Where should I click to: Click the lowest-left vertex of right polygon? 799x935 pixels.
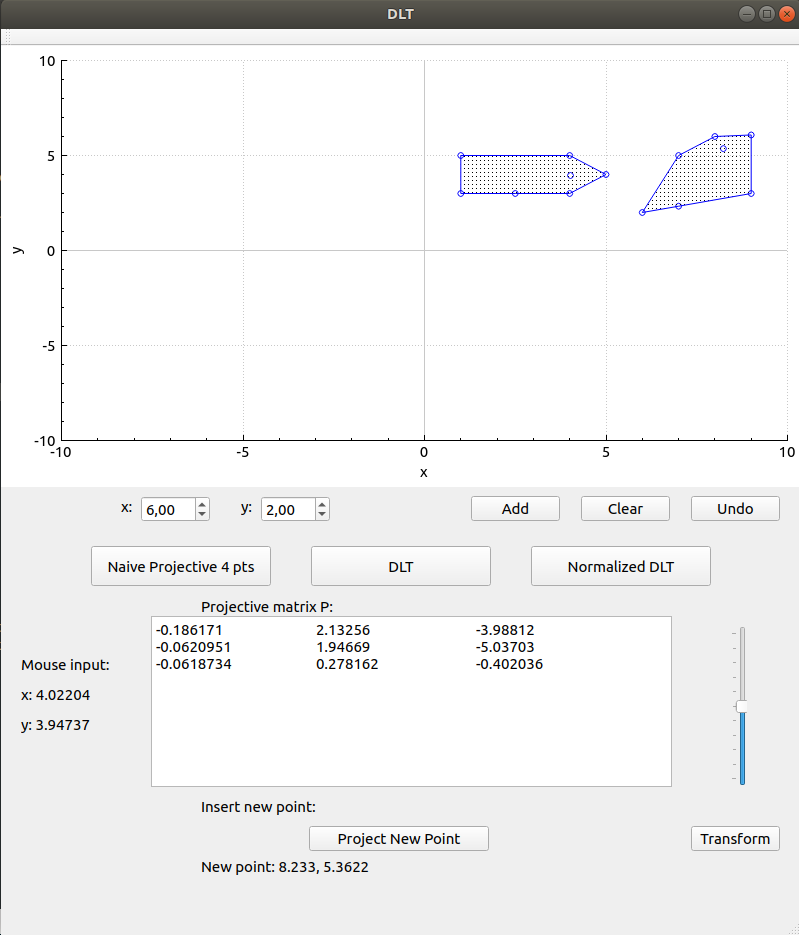(x=642, y=212)
